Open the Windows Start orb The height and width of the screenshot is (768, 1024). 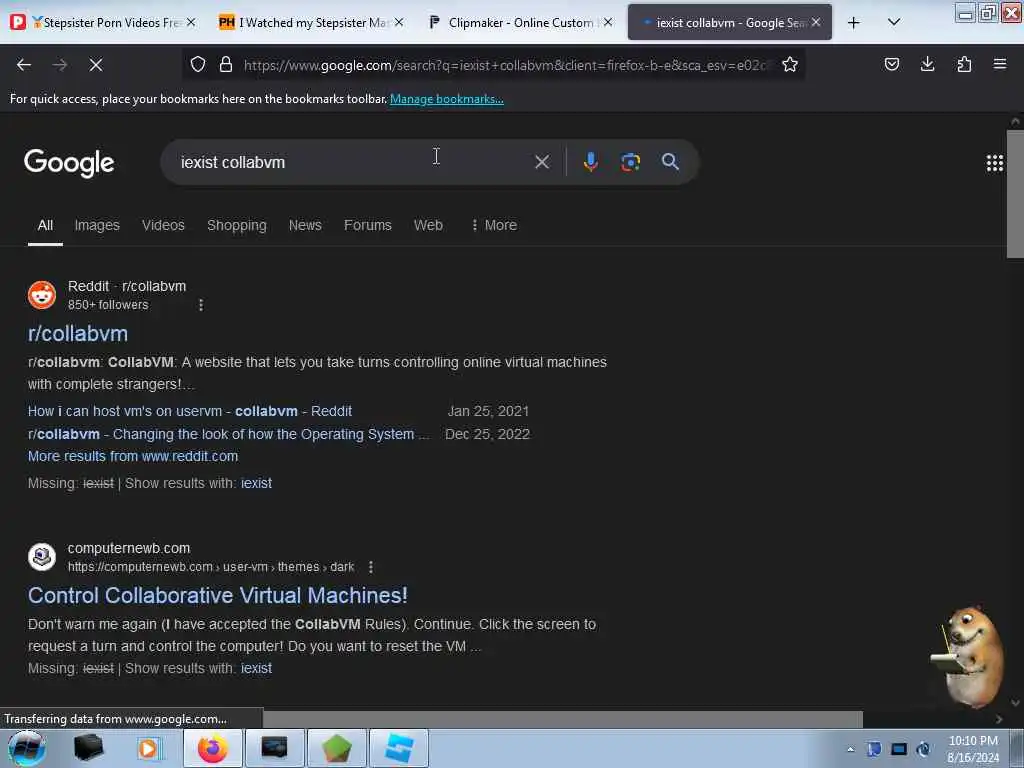[27, 748]
